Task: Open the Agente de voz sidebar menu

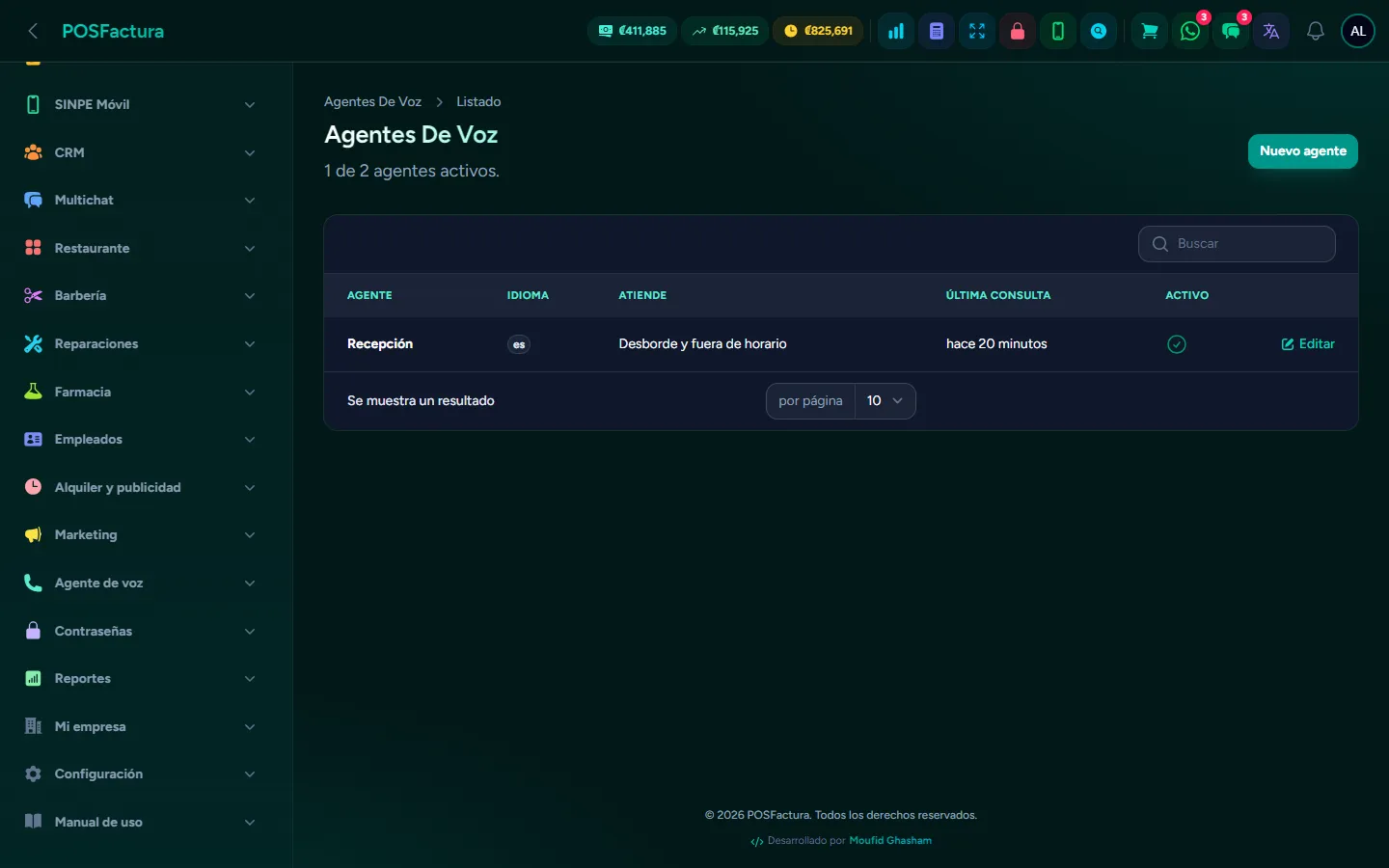Action: coord(140,583)
